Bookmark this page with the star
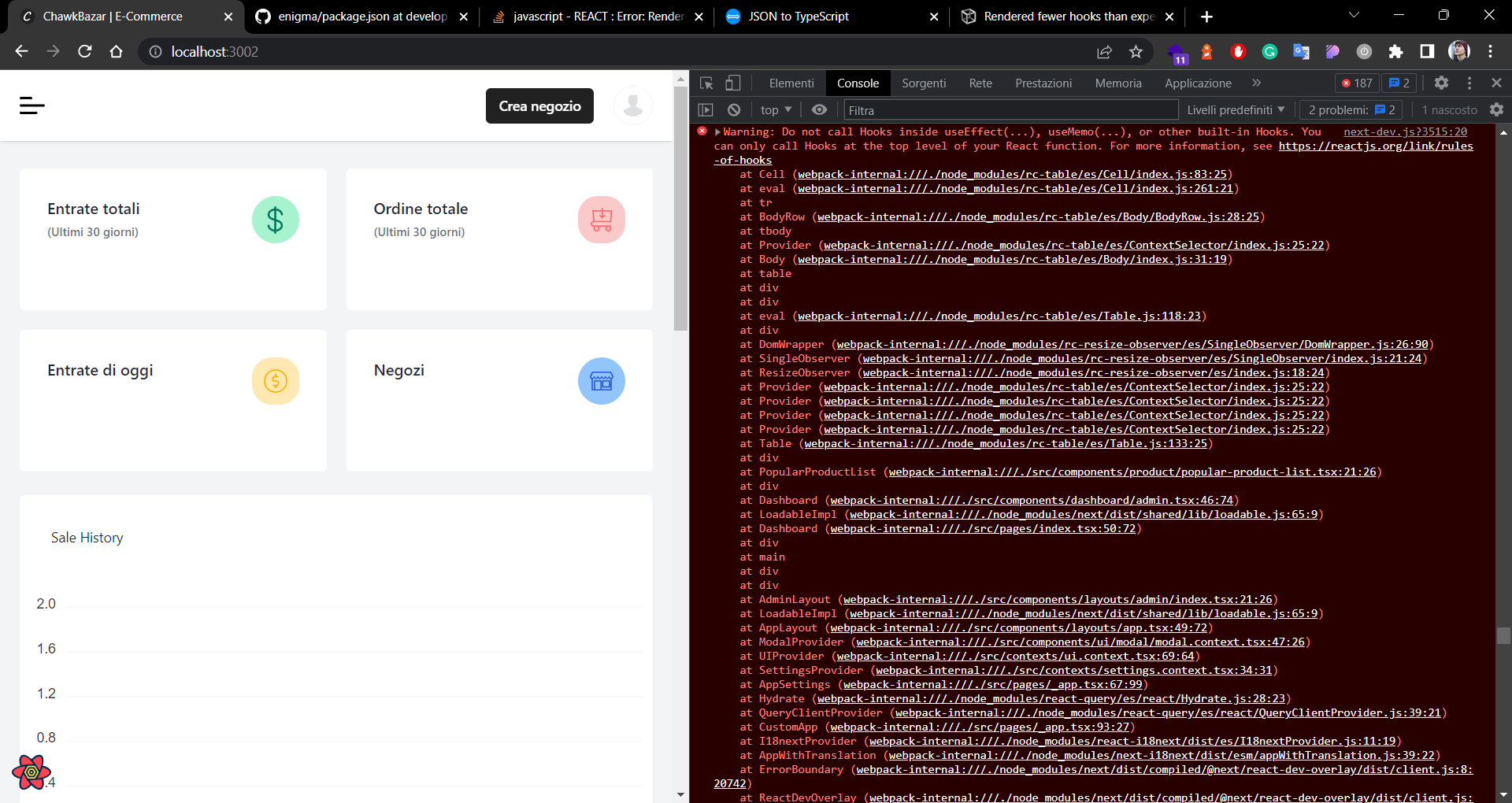Image resolution: width=1512 pixels, height=803 pixels. point(1136,51)
